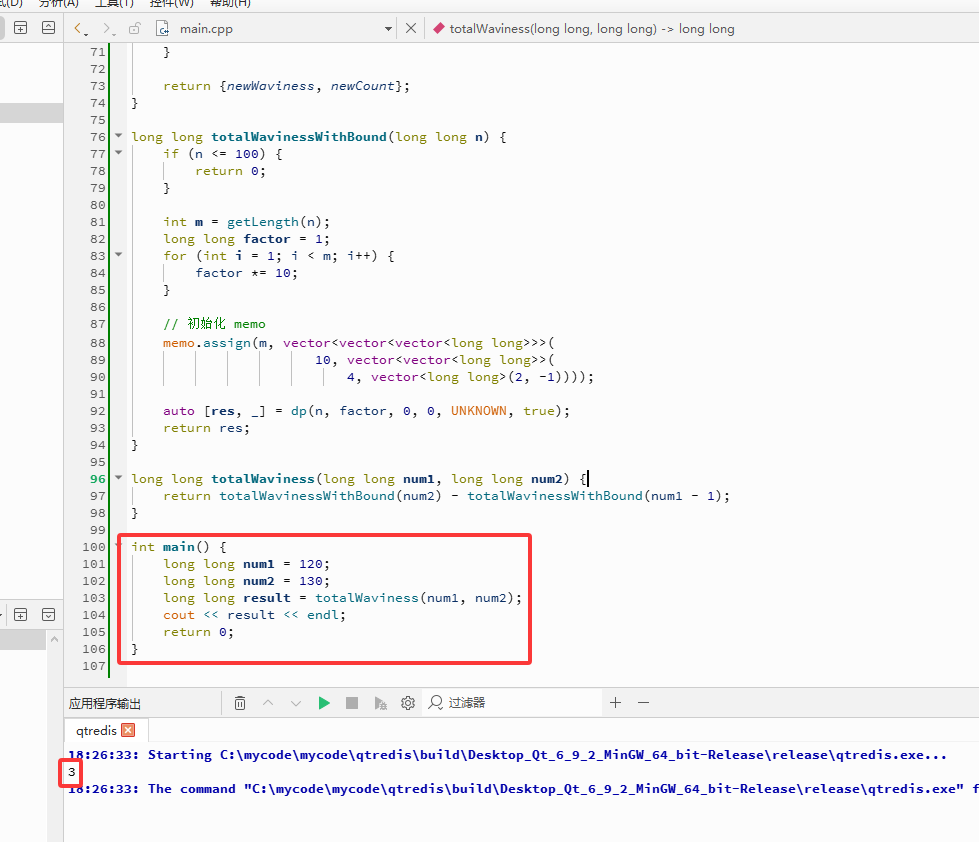Split the top side panel with plus icon

pyautogui.click(x=21, y=27)
